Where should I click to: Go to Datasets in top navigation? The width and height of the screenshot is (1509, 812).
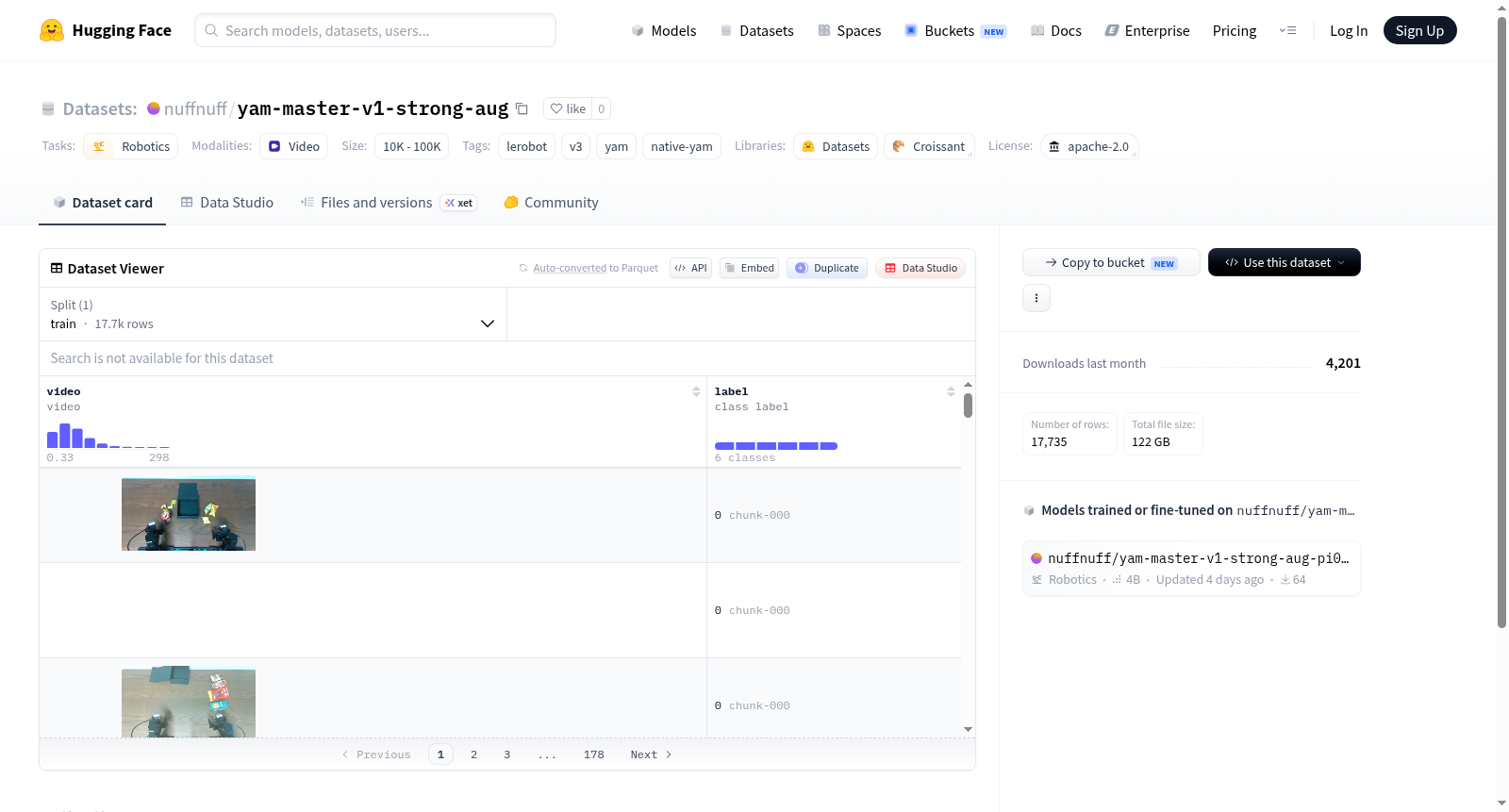(x=756, y=31)
